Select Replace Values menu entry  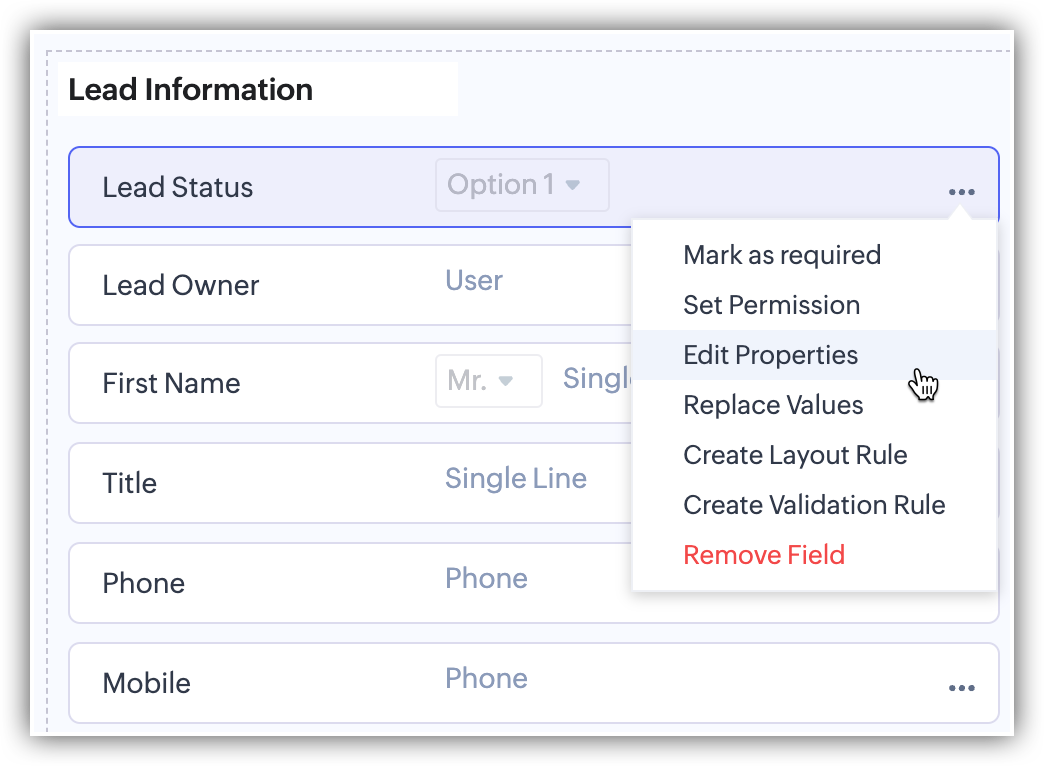point(773,405)
